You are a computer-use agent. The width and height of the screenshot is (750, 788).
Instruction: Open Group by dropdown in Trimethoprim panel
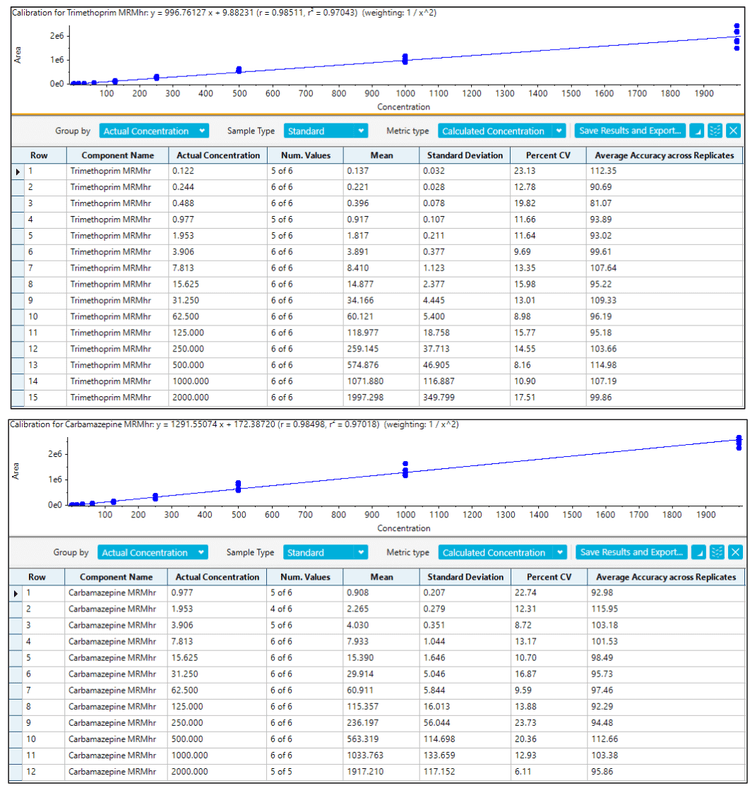[x=154, y=131]
